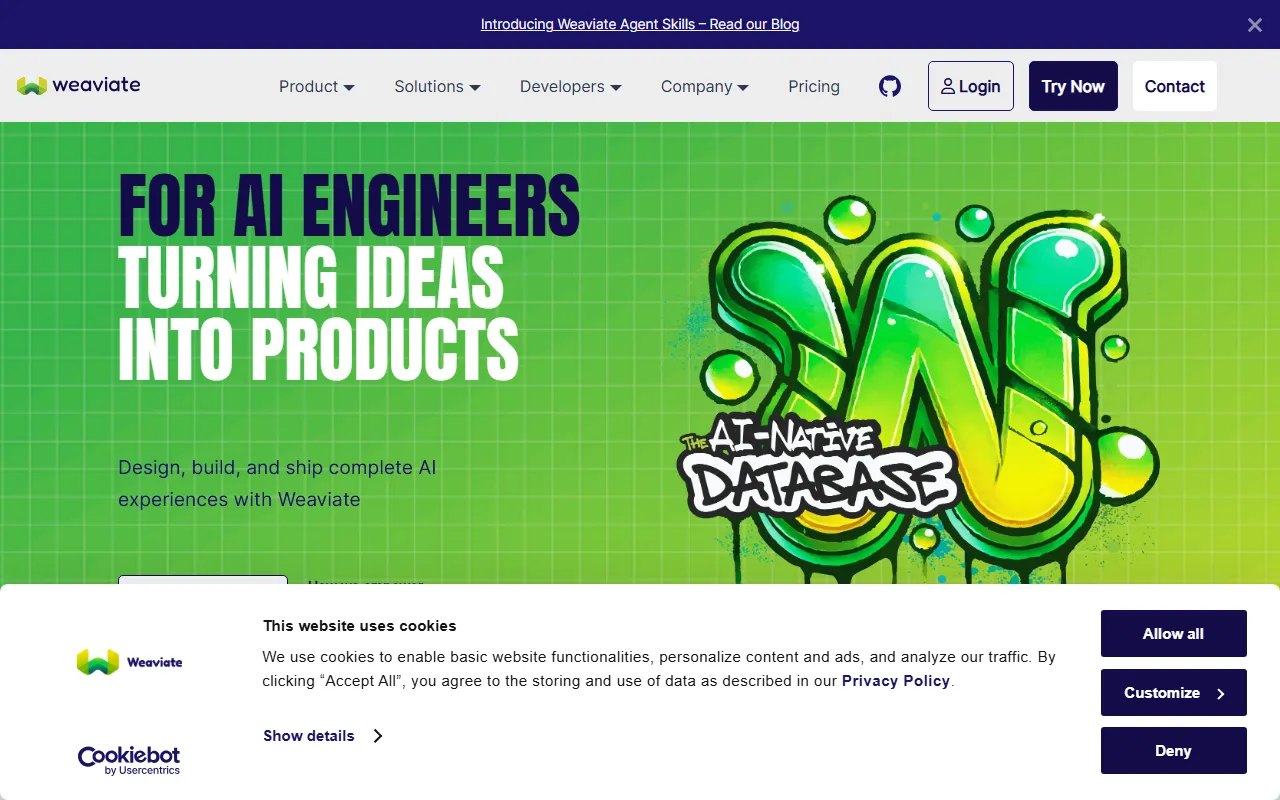This screenshot has height=800, width=1280.
Task: Expand Show details in cookie banner
Action: coord(322,736)
